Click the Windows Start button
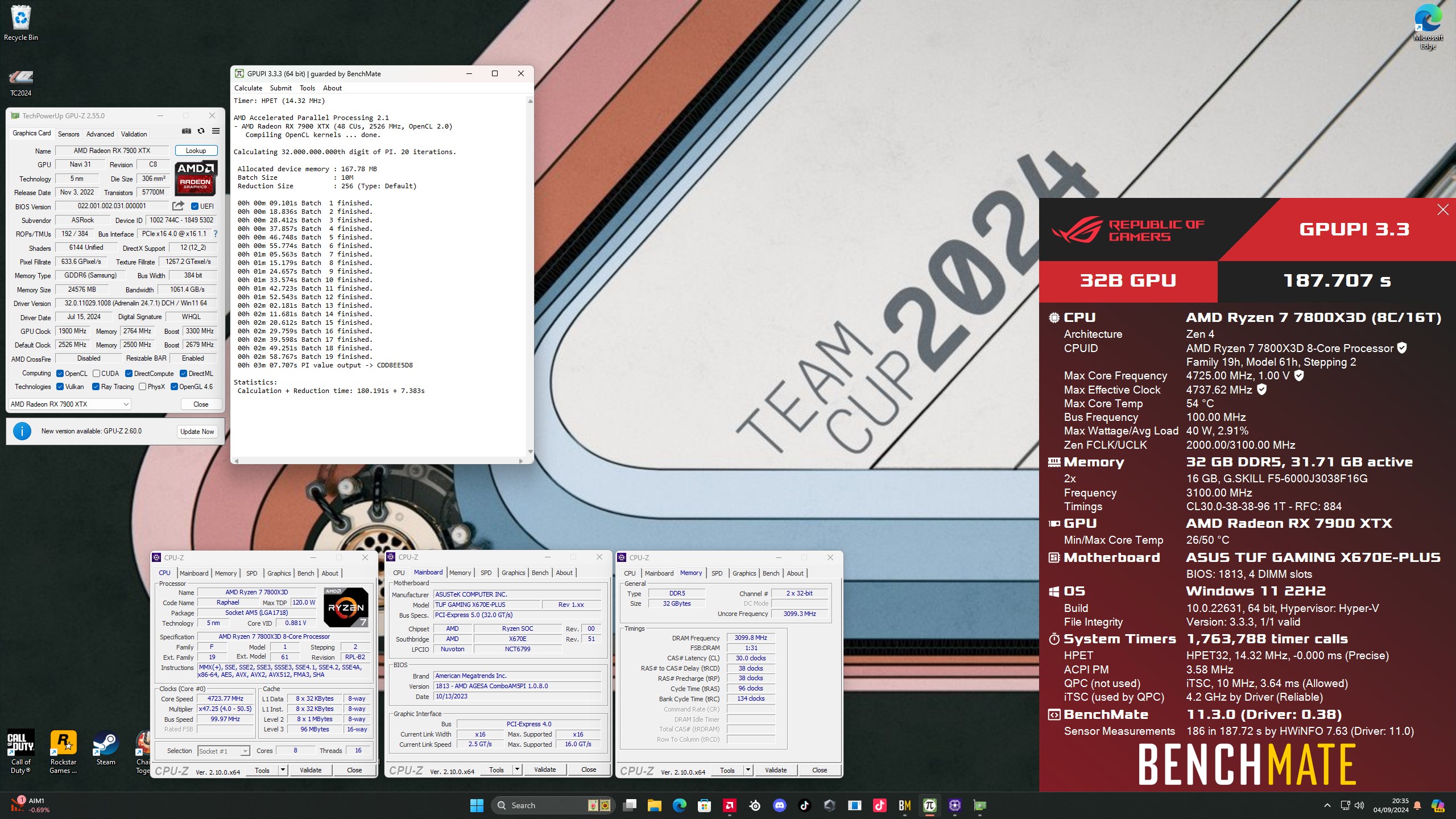The image size is (1456, 819). click(477, 805)
